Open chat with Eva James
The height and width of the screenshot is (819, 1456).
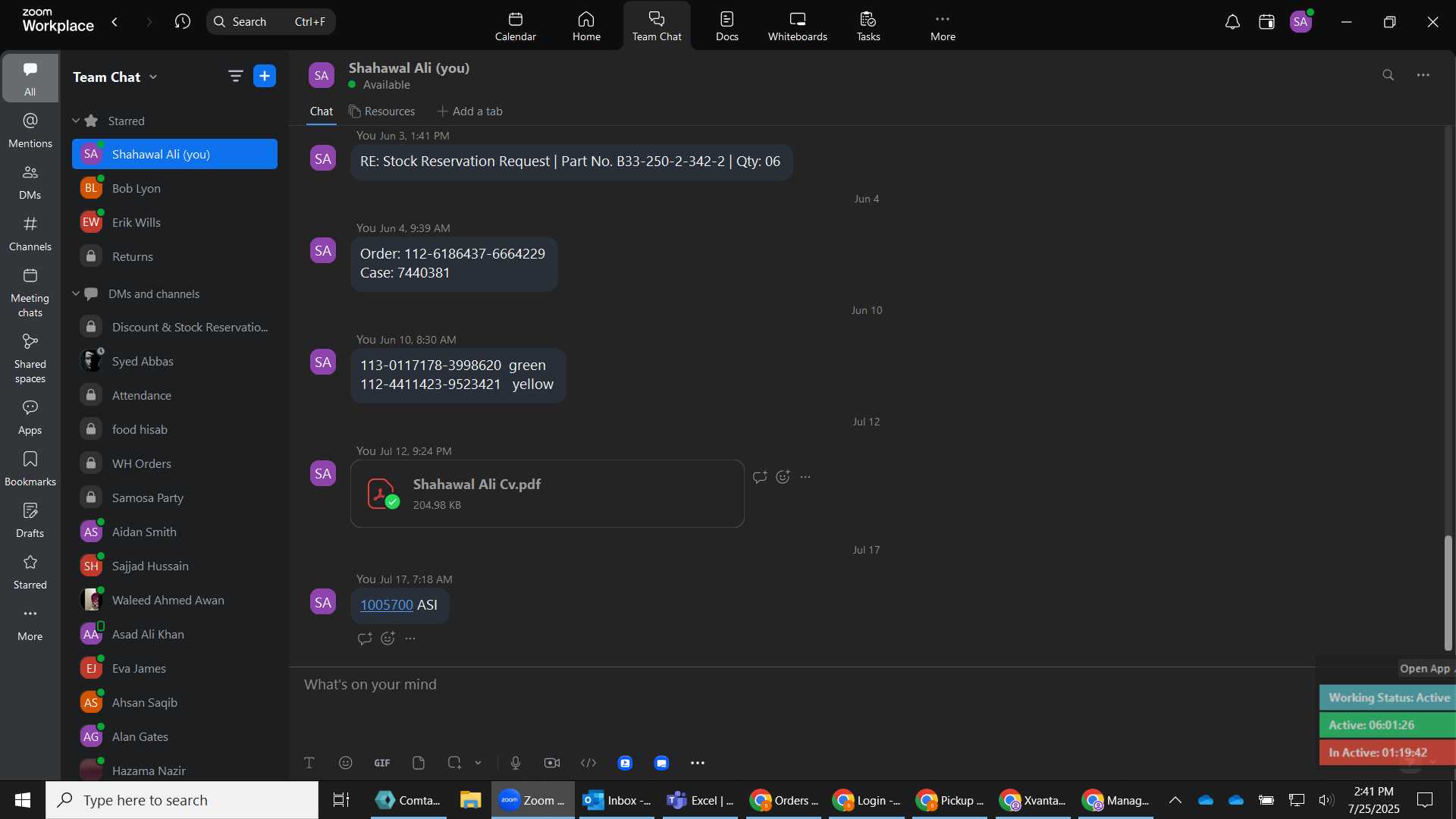point(174,668)
